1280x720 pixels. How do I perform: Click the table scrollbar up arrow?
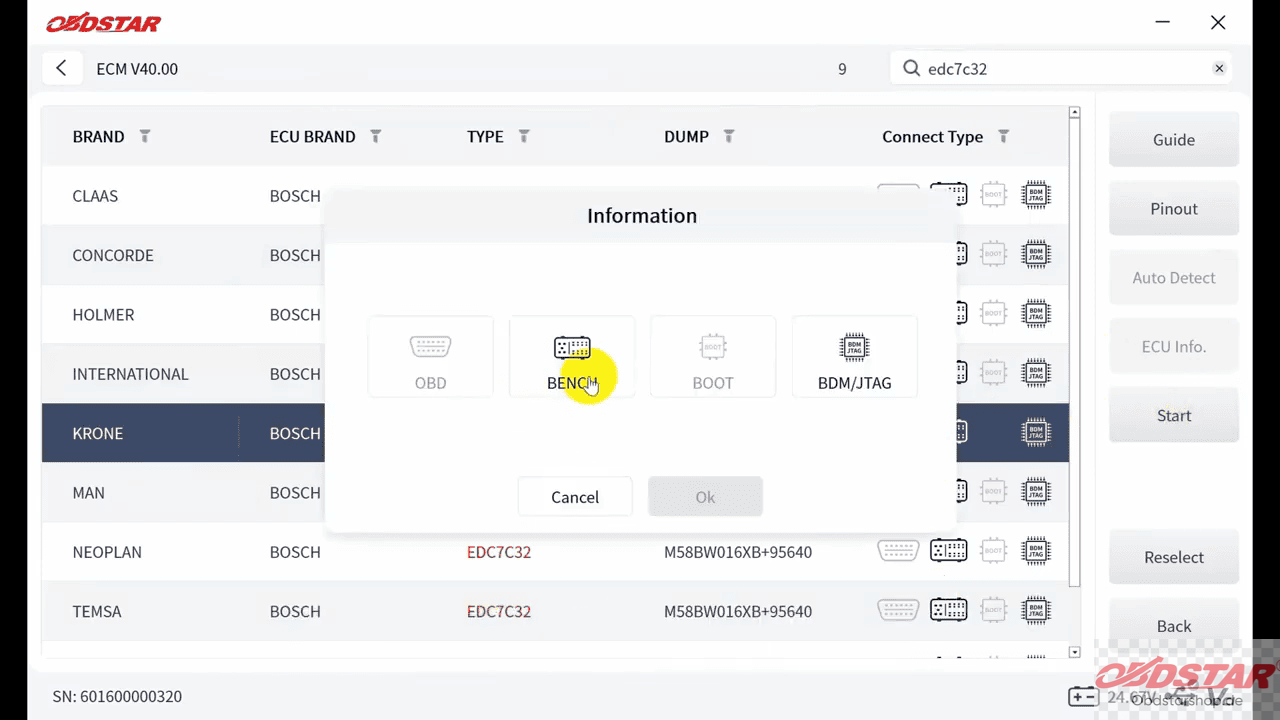click(x=1075, y=113)
